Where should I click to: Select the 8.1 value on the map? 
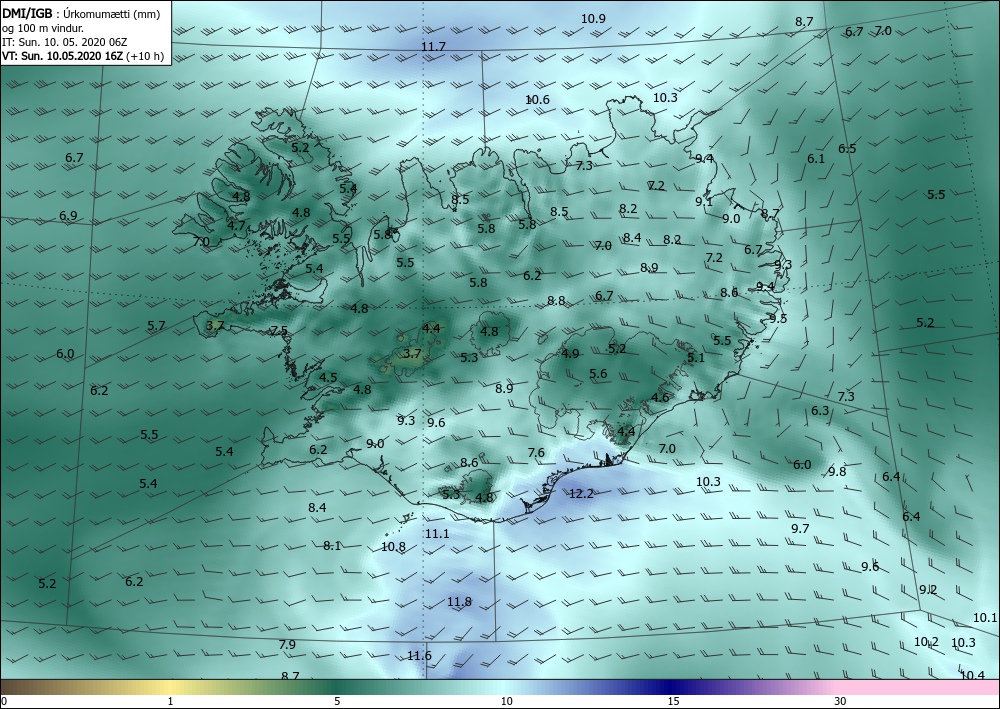[332, 546]
